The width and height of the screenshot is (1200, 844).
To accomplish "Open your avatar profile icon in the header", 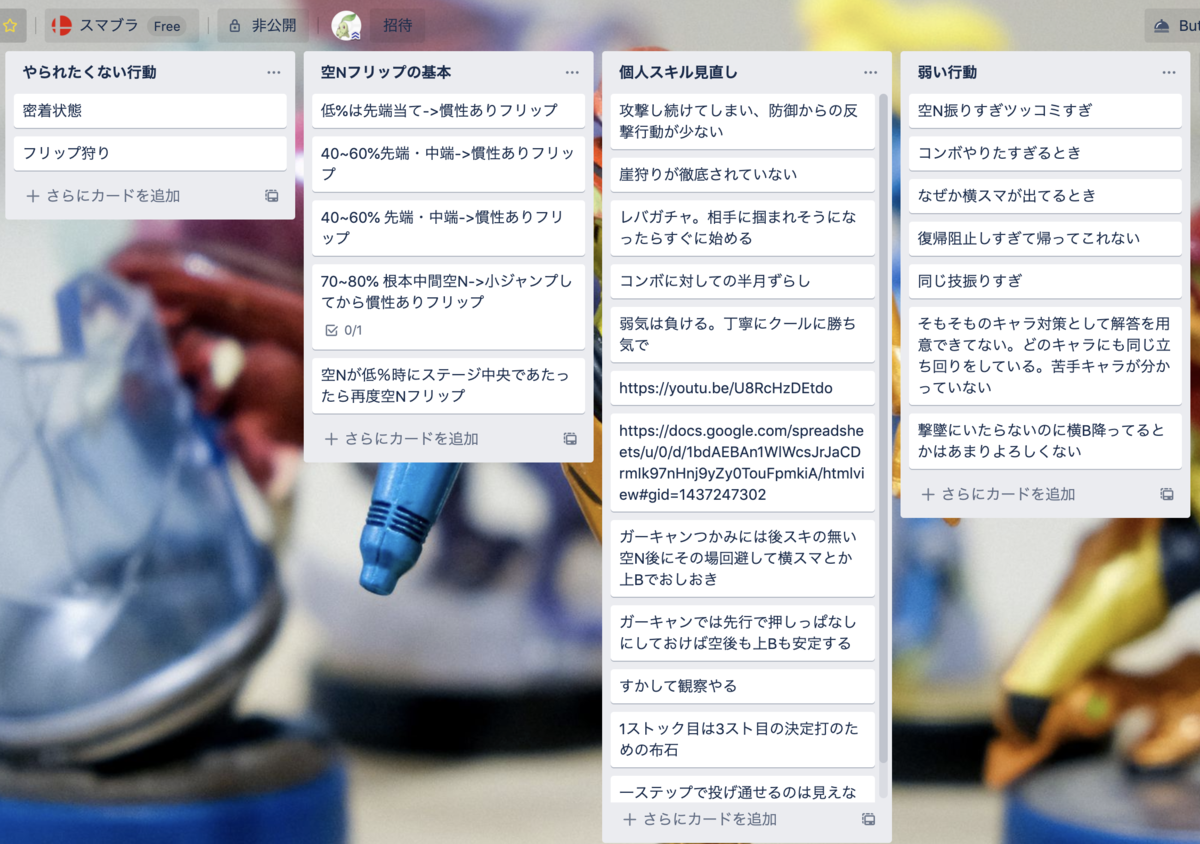I will (x=347, y=25).
